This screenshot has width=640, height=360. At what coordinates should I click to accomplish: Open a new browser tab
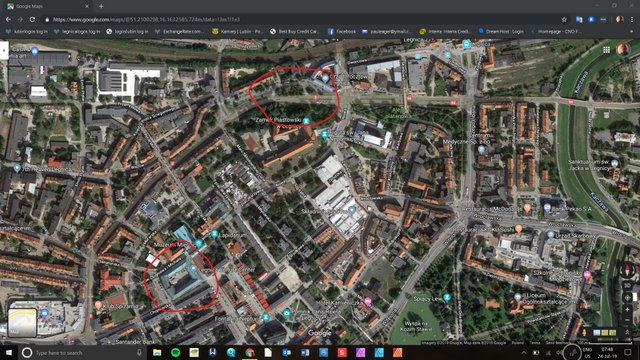coord(101,6)
